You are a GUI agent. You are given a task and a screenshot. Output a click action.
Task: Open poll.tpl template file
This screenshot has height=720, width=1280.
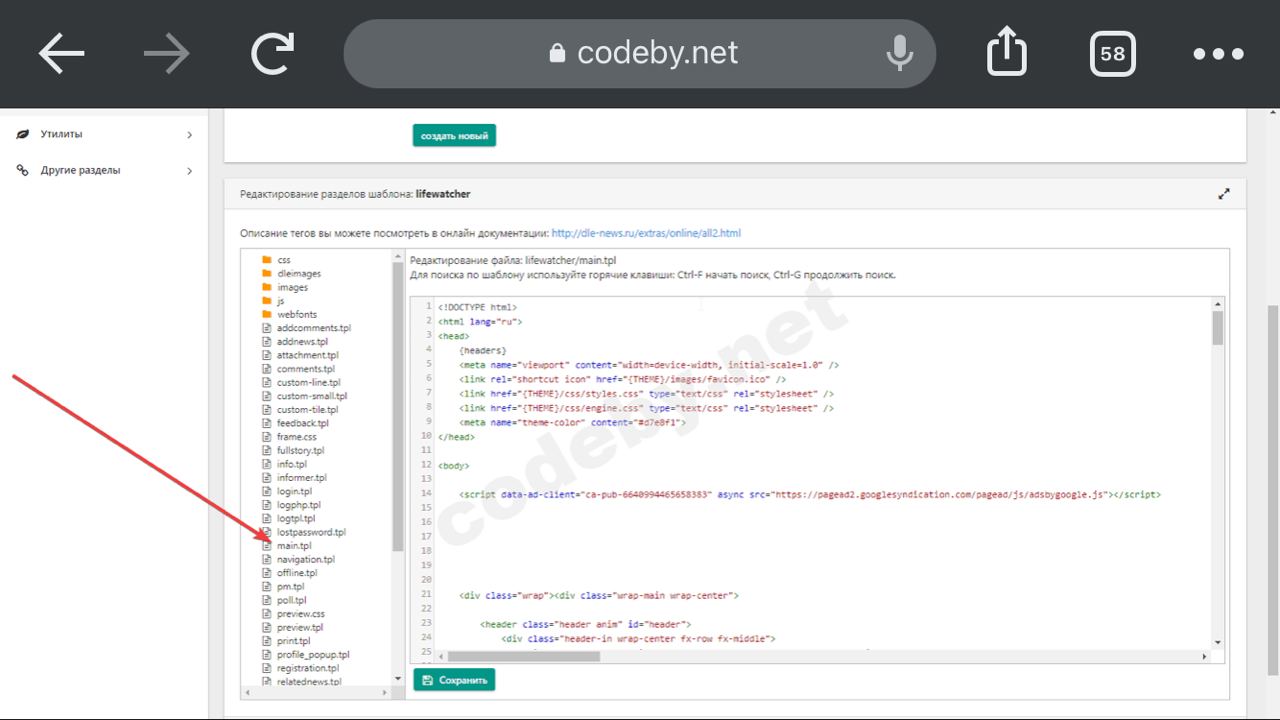(292, 600)
